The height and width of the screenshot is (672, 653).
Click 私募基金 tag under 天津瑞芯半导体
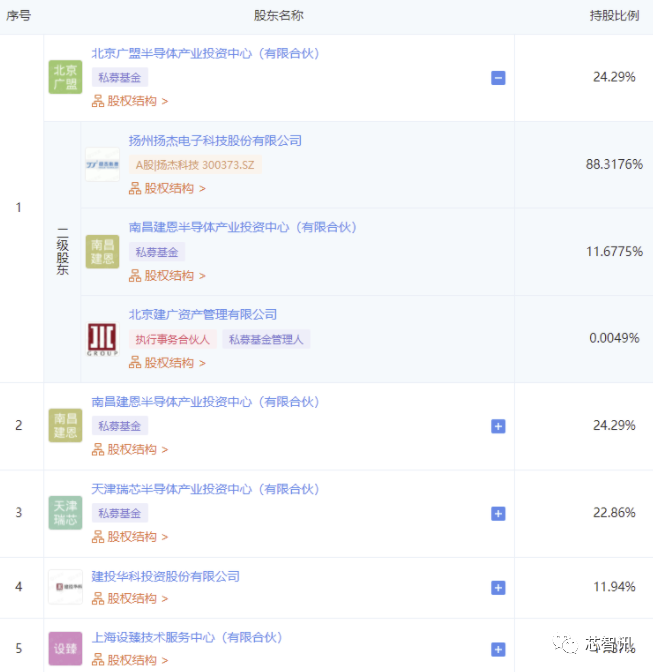(x=120, y=513)
